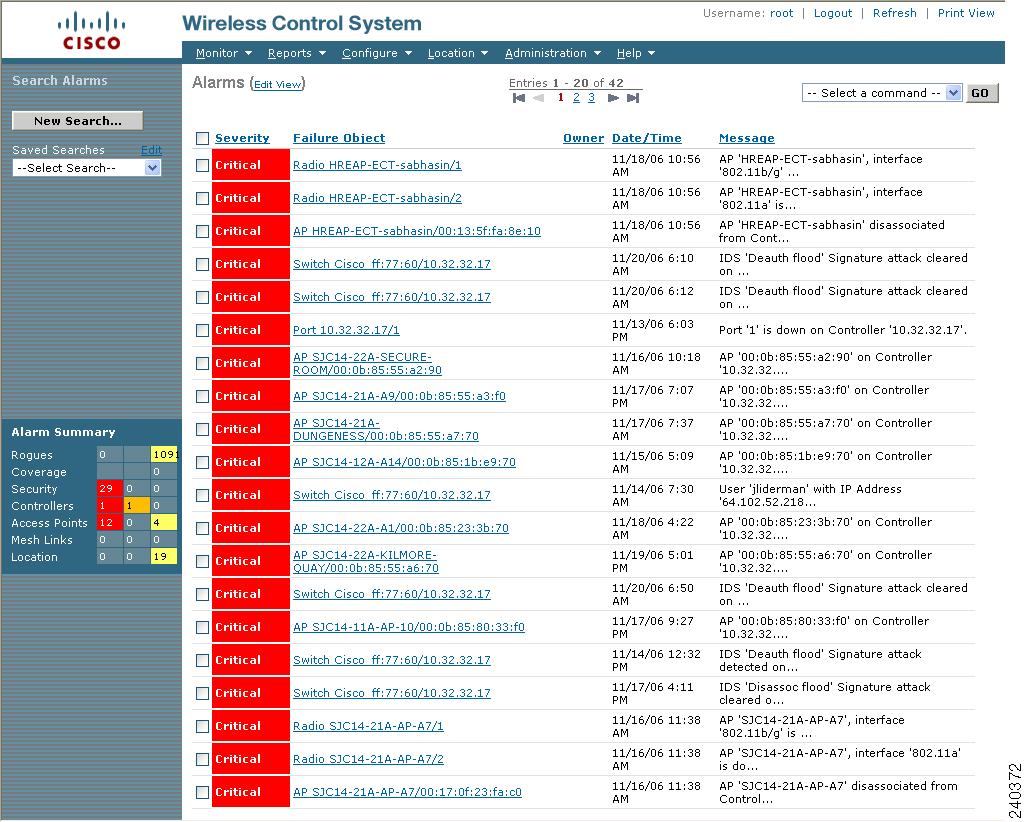
Task: Open AP SJC14-22A-SECURE-ROOM failure object link
Action: pos(367,364)
